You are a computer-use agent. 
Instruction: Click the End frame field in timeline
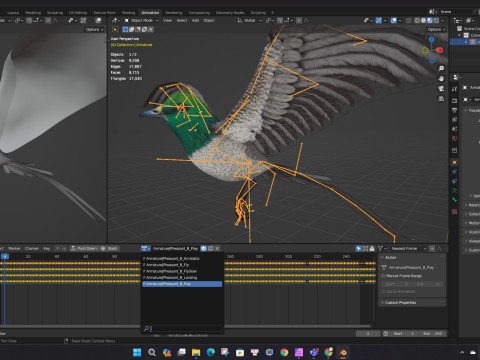pyautogui.click(x=433, y=333)
